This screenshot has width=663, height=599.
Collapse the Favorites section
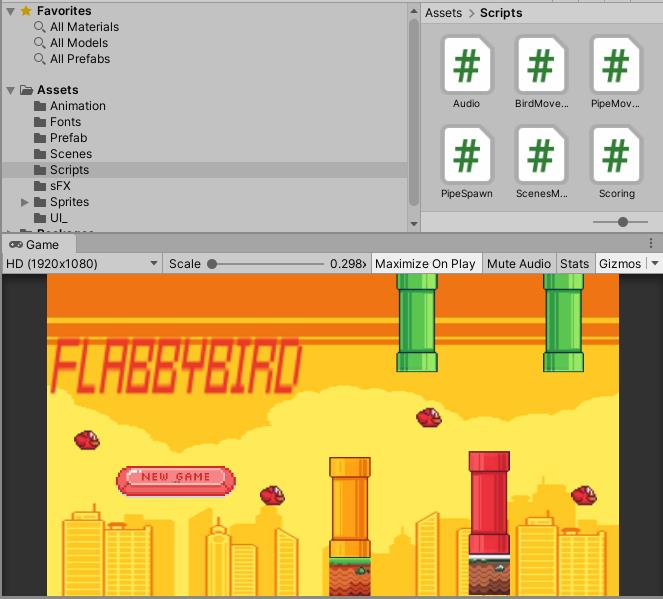click(x=11, y=11)
